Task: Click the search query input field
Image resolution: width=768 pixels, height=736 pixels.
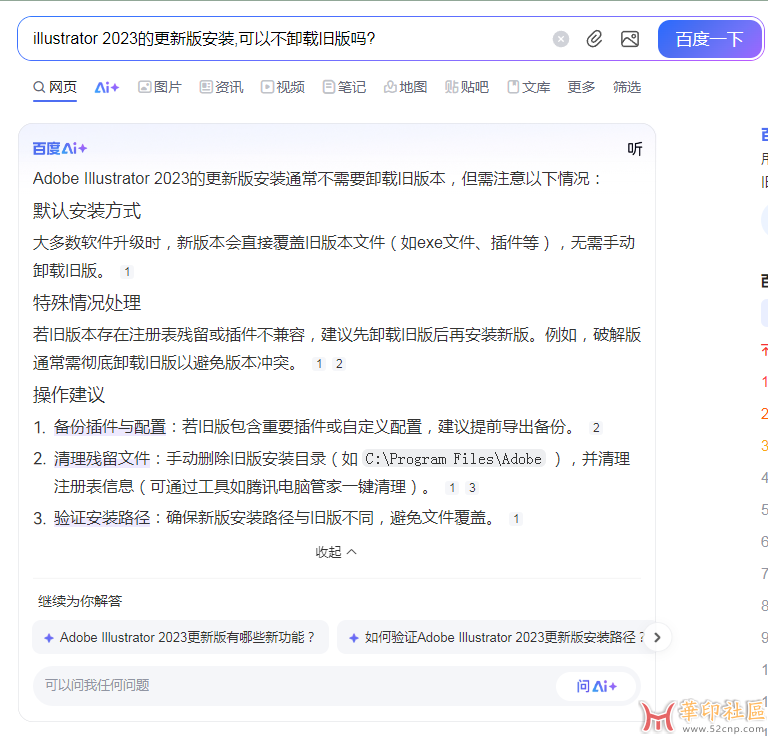Action: coord(289,39)
